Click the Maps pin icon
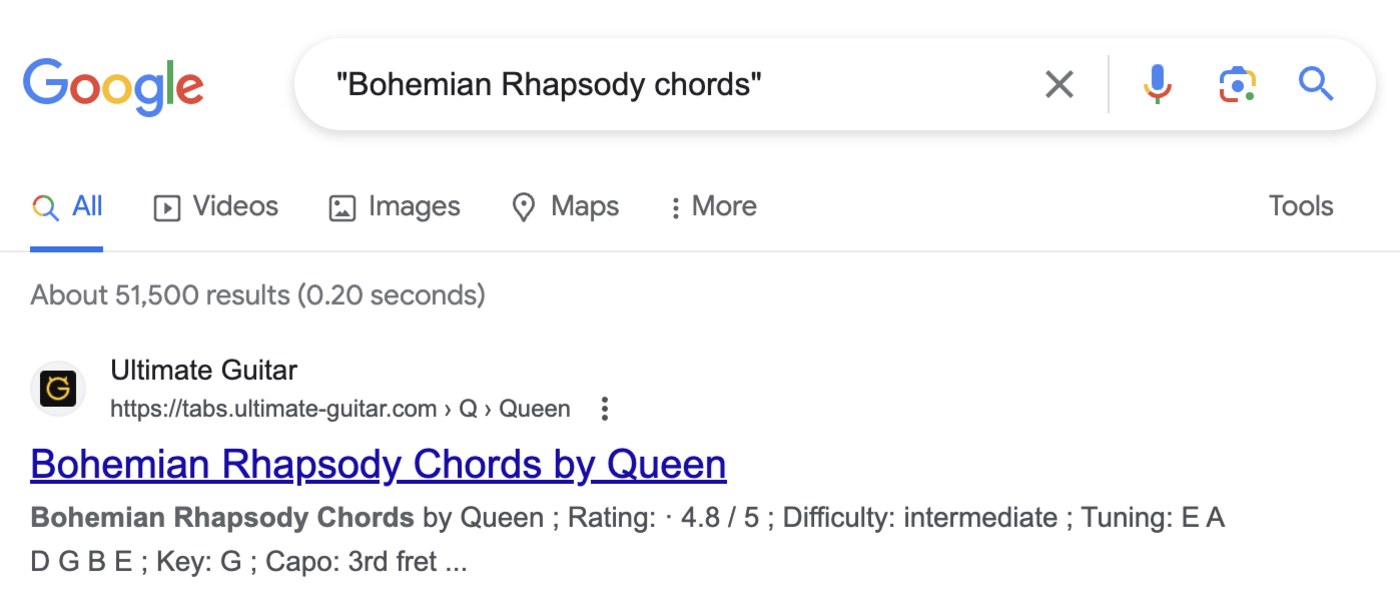Screen dimensions: 1400x609 [524, 207]
